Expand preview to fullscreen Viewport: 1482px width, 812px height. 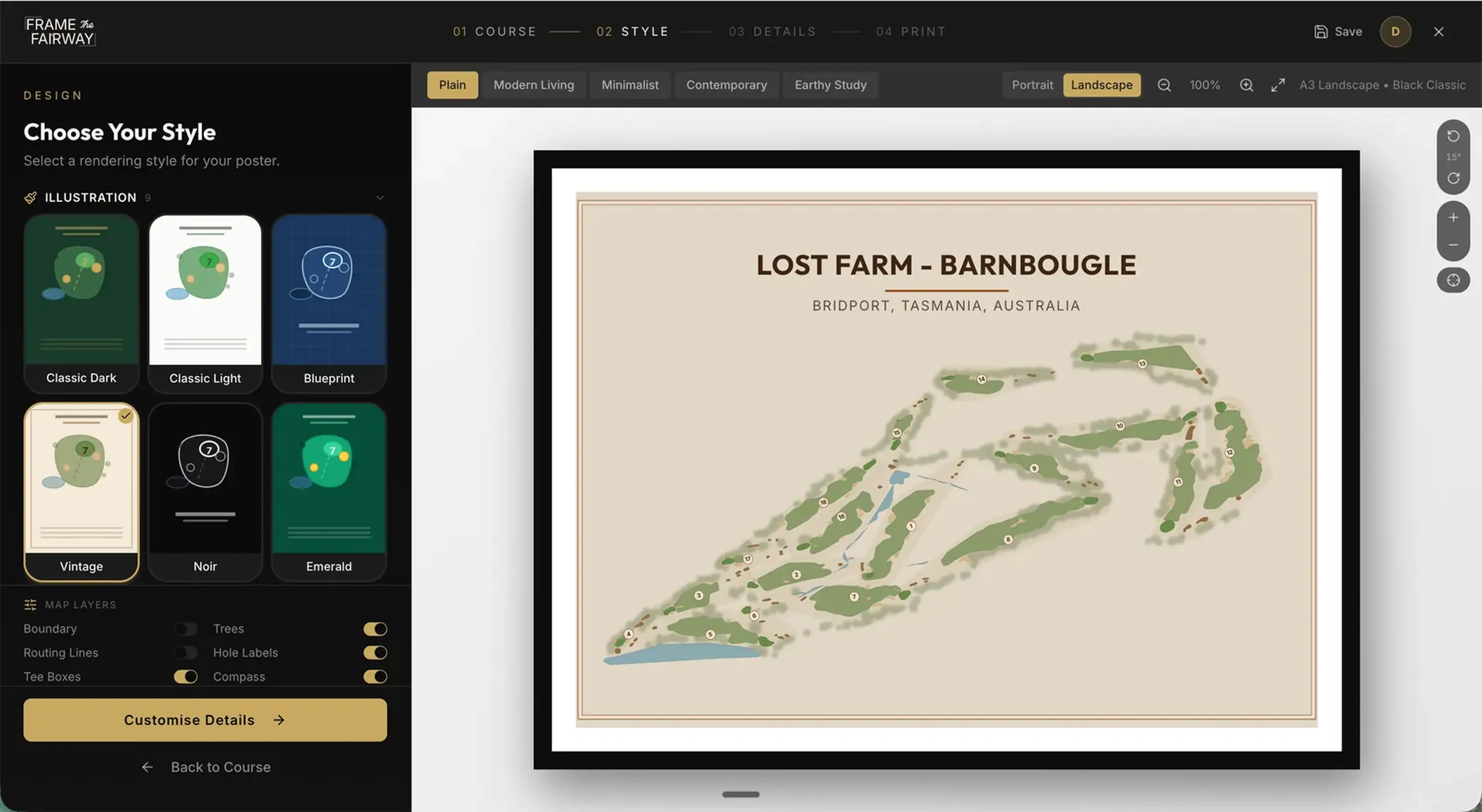[x=1278, y=85]
